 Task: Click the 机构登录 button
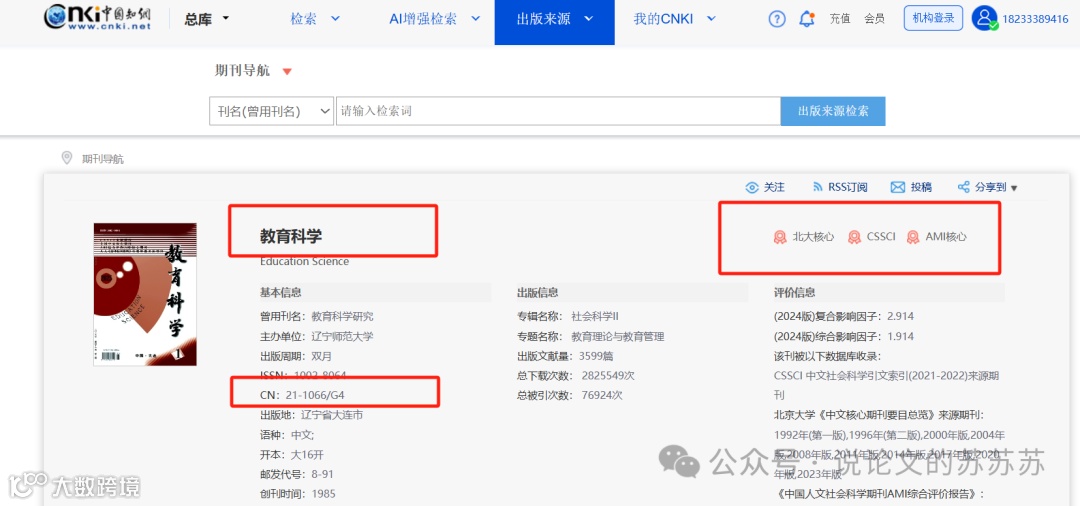pyautogui.click(x=933, y=18)
